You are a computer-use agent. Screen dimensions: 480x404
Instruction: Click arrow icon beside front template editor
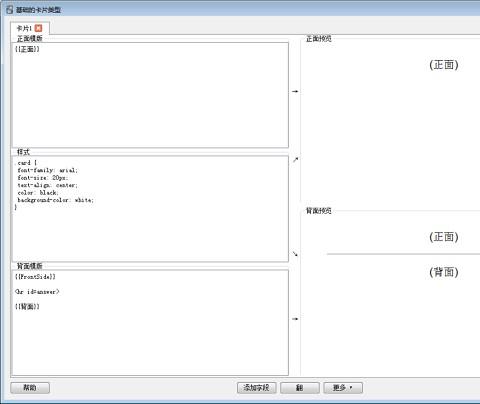tap(295, 91)
